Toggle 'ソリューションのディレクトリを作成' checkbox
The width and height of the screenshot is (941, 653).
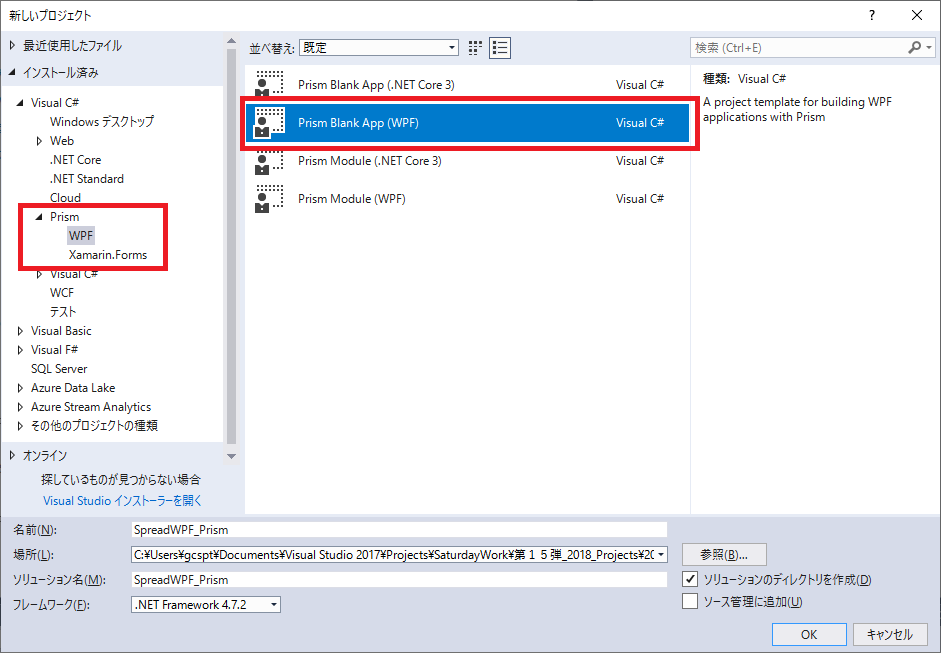(690, 579)
